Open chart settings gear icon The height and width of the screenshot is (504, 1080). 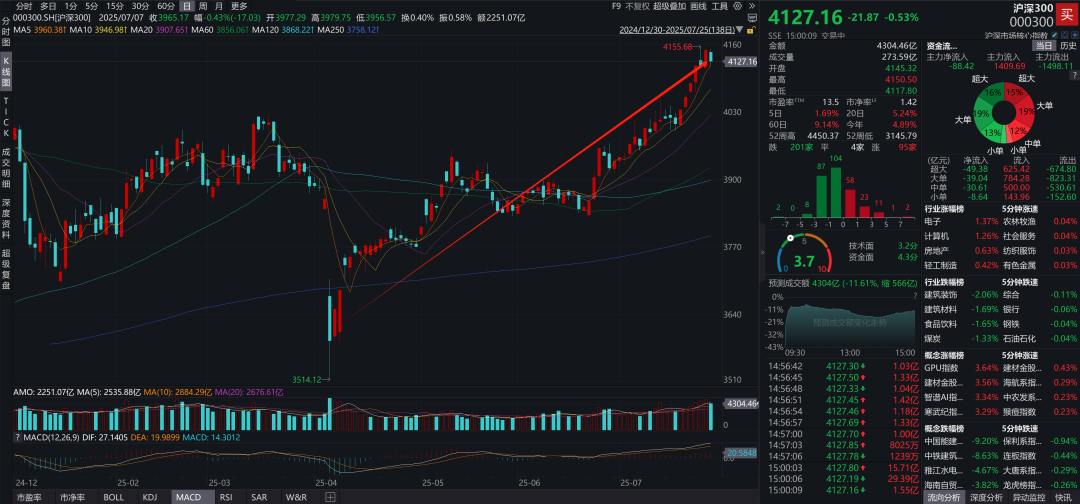point(738,6)
